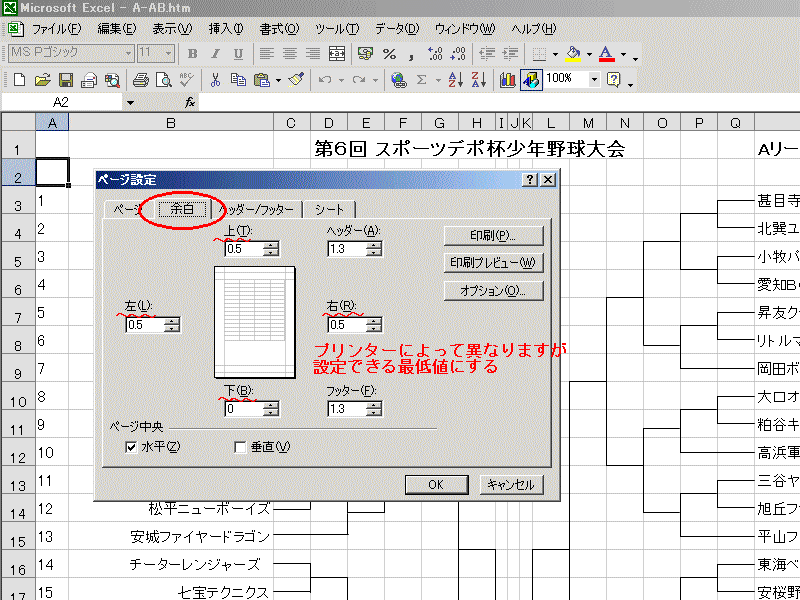800x600 pixels.
Task: Click the Save floppy disk icon
Action: pos(66,79)
